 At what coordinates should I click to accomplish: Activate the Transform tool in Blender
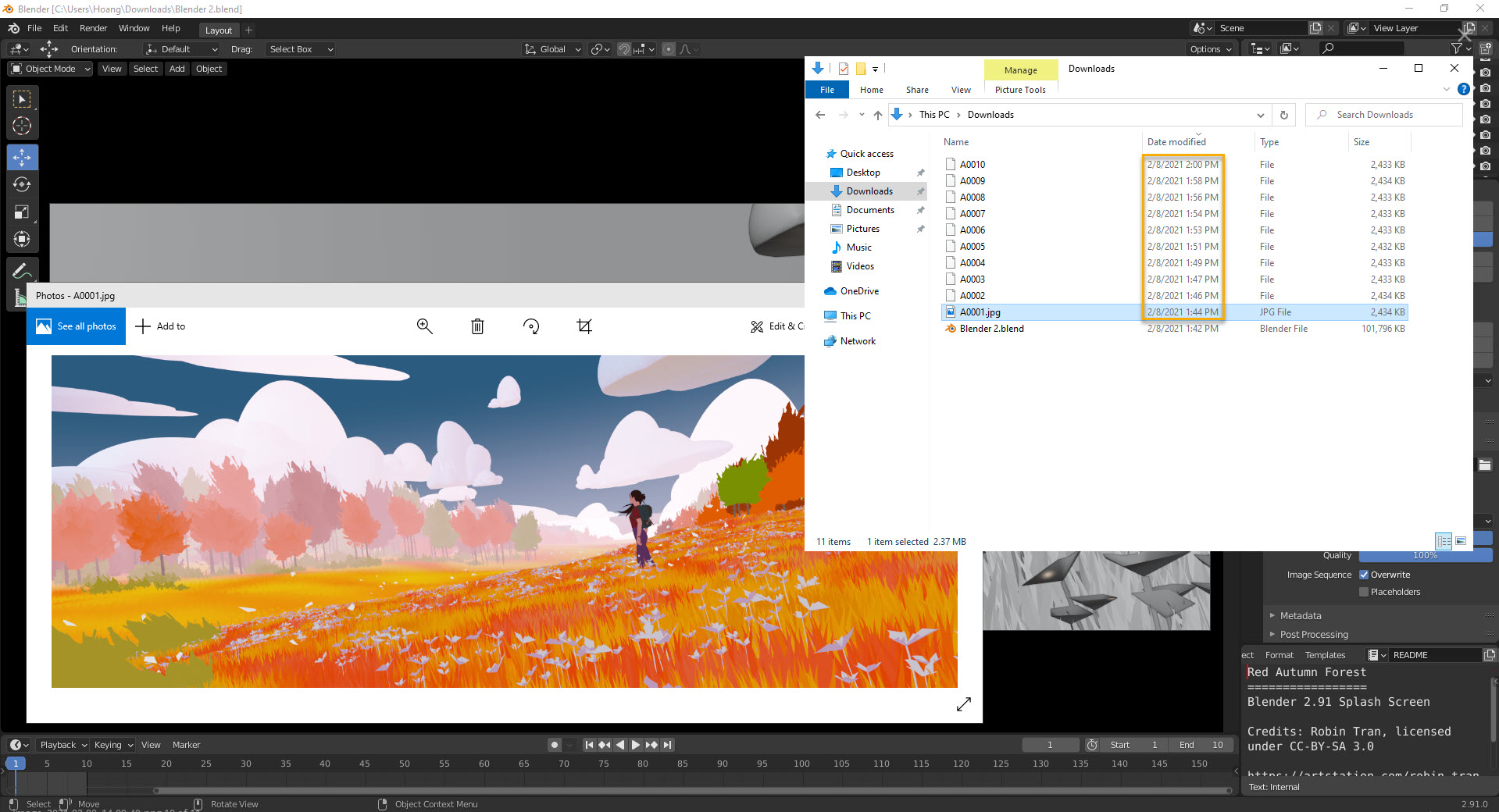click(22, 239)
